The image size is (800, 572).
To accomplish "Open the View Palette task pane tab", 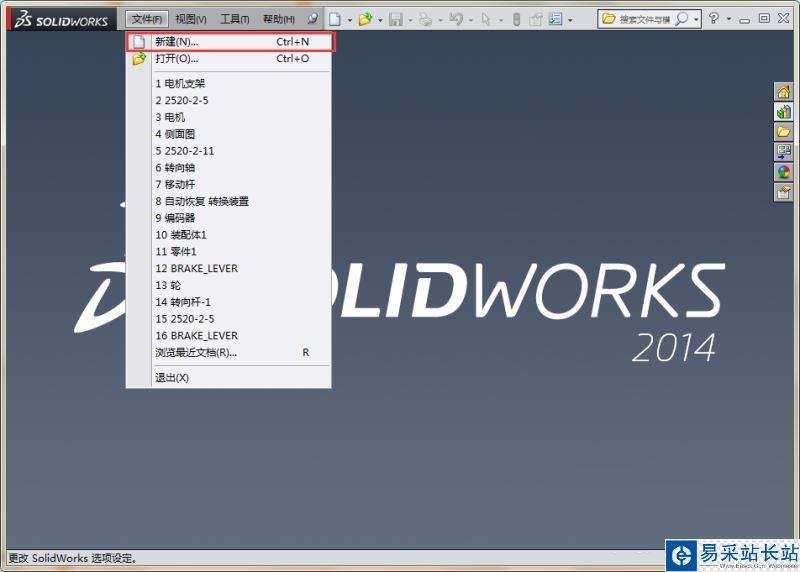I will click(784, 152).
